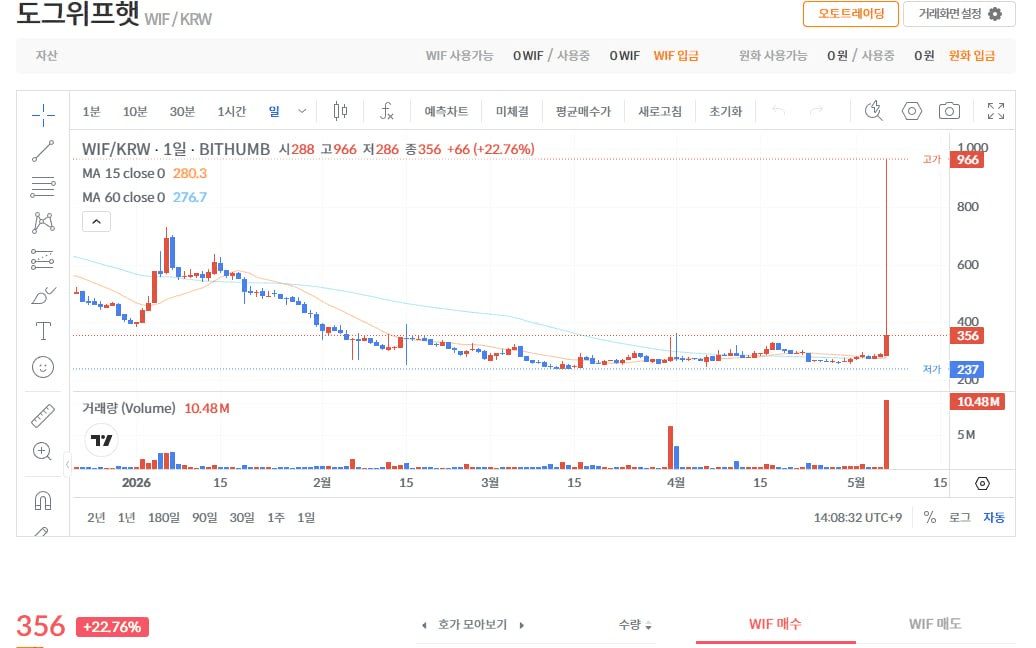Toggle percent scale mode

(930, 517)
